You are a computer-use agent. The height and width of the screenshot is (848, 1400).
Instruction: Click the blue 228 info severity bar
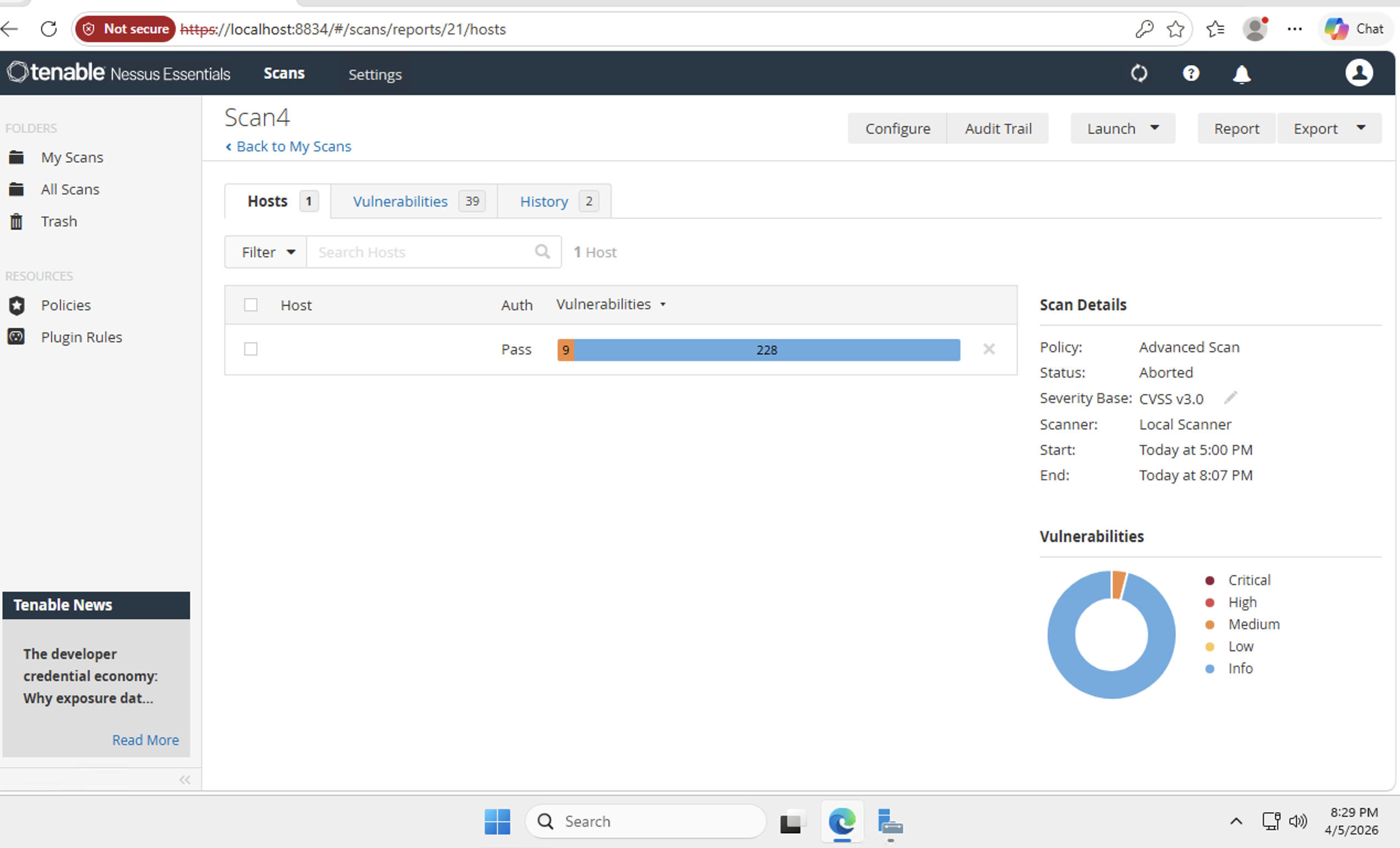click(766, 350)
